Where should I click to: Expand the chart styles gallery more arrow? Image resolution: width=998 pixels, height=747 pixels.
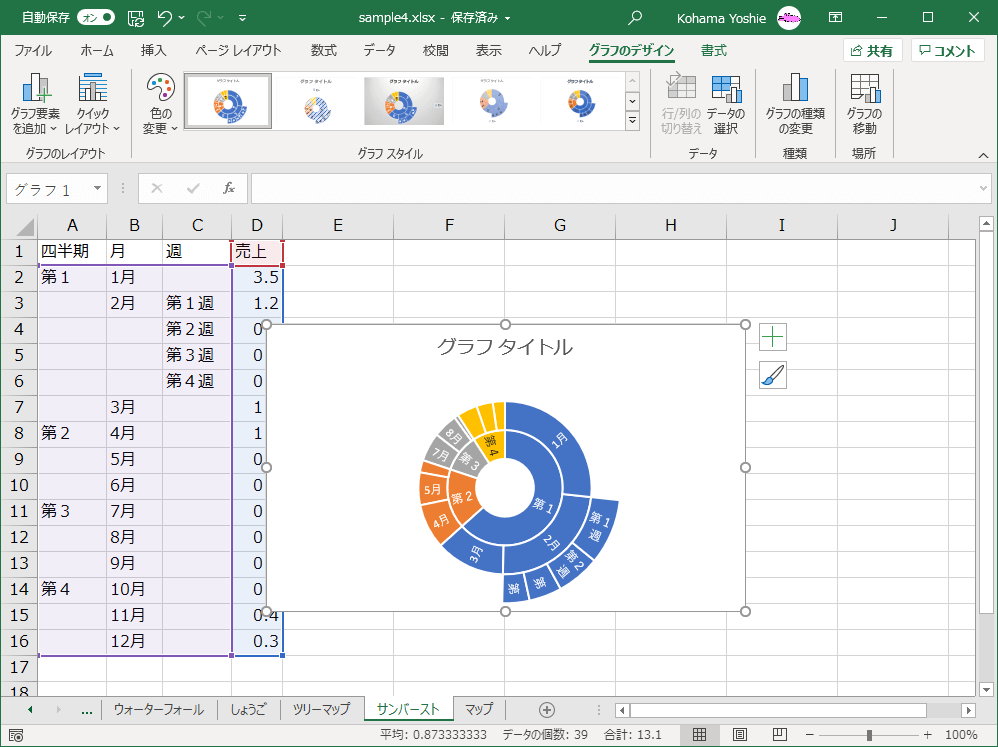pos(632,121)
